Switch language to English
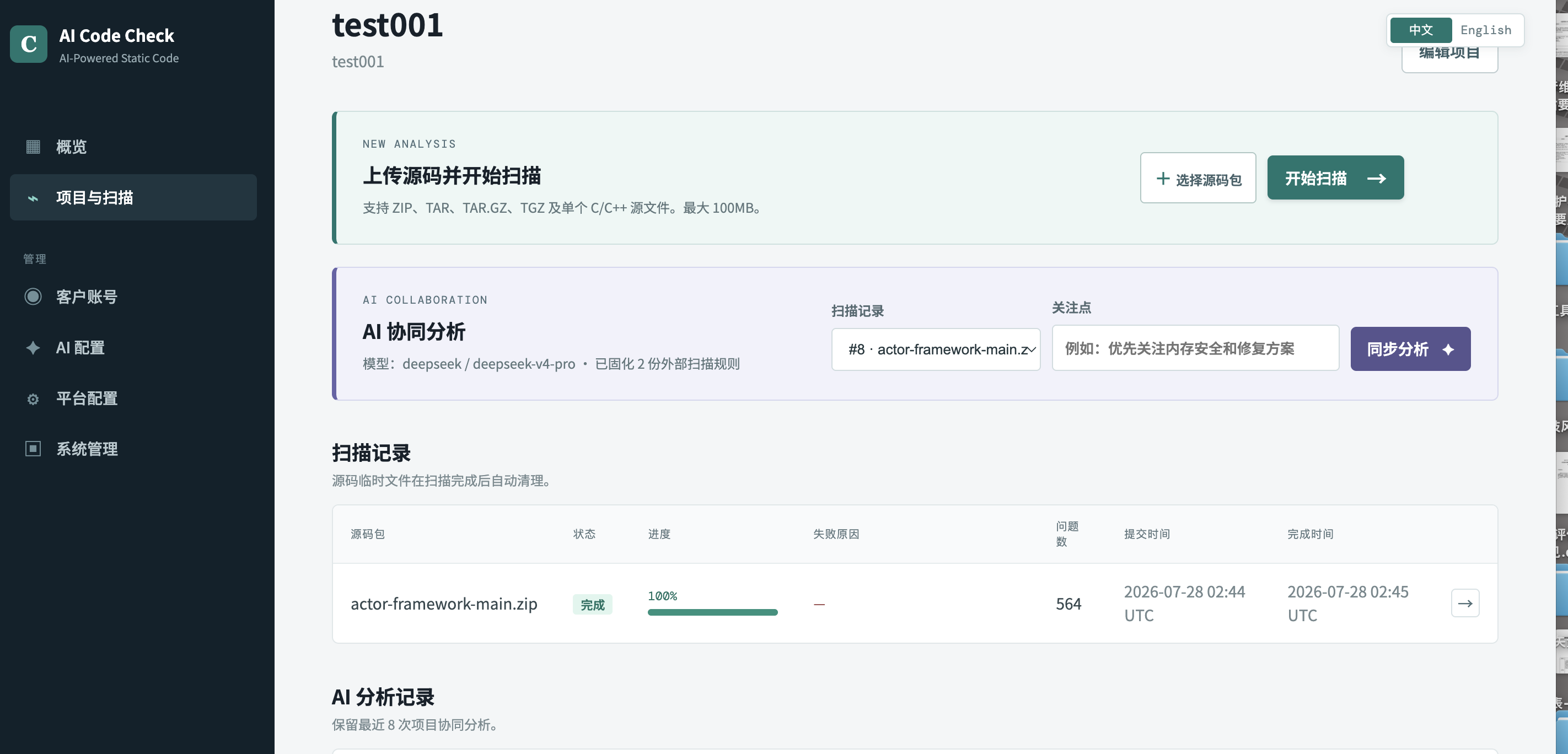This screenshot has width=1568, height=754. [x=1485, y=30]
